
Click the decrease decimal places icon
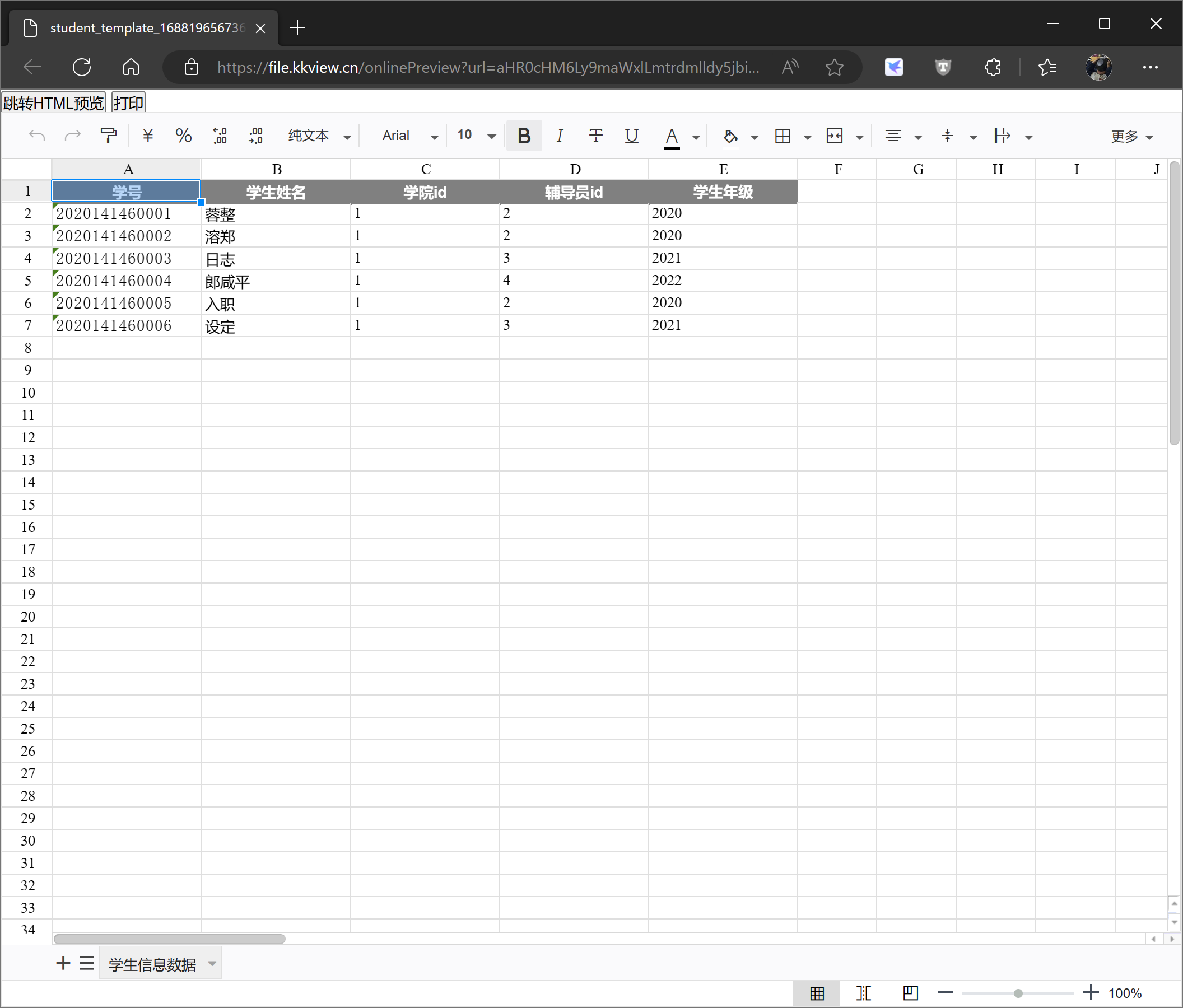point(220,136)
